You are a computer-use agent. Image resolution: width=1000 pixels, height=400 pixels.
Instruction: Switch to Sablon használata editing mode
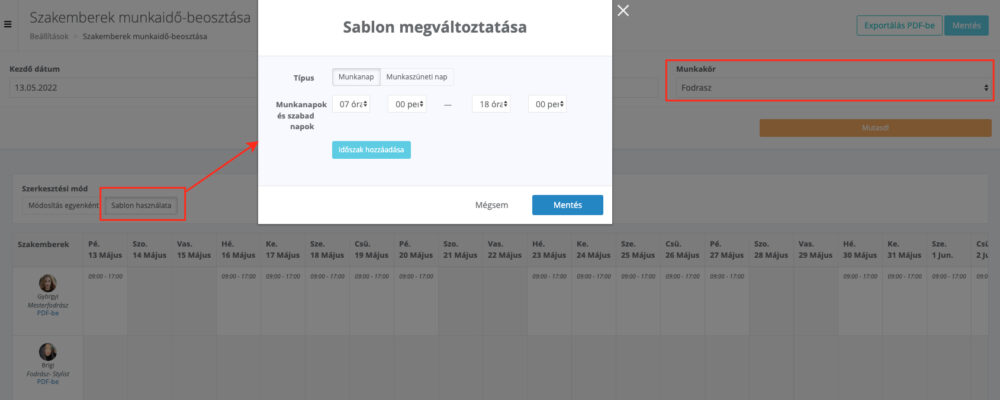coord(141,205)
